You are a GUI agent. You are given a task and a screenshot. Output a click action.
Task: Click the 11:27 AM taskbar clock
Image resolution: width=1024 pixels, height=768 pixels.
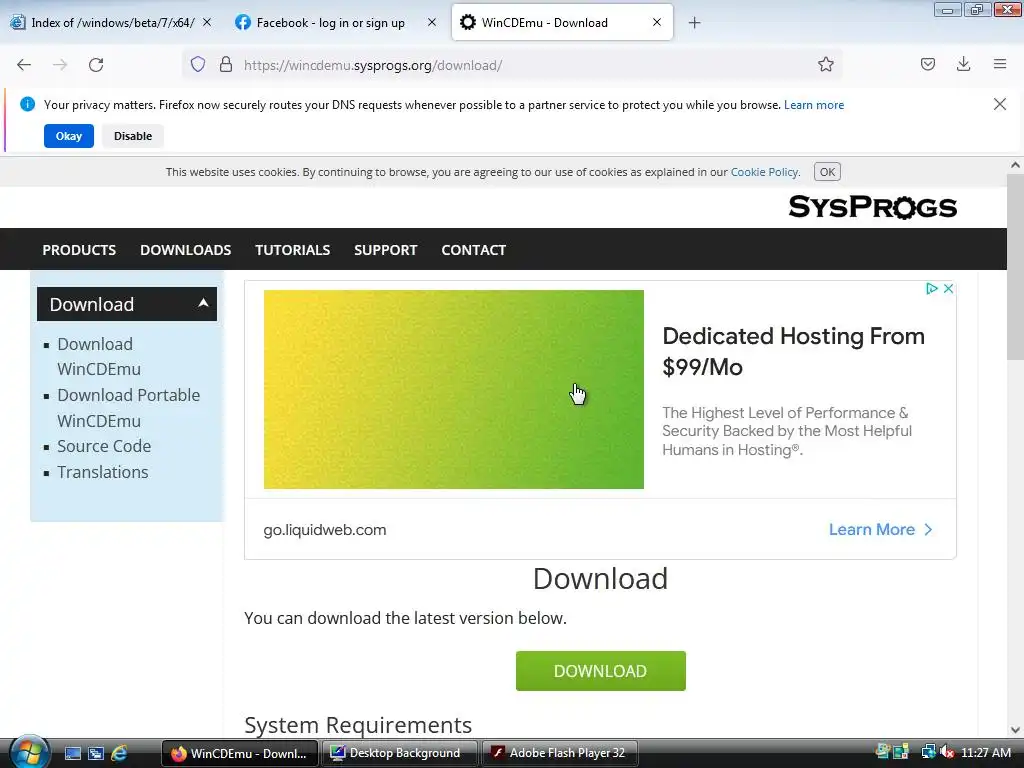(986, 752)
